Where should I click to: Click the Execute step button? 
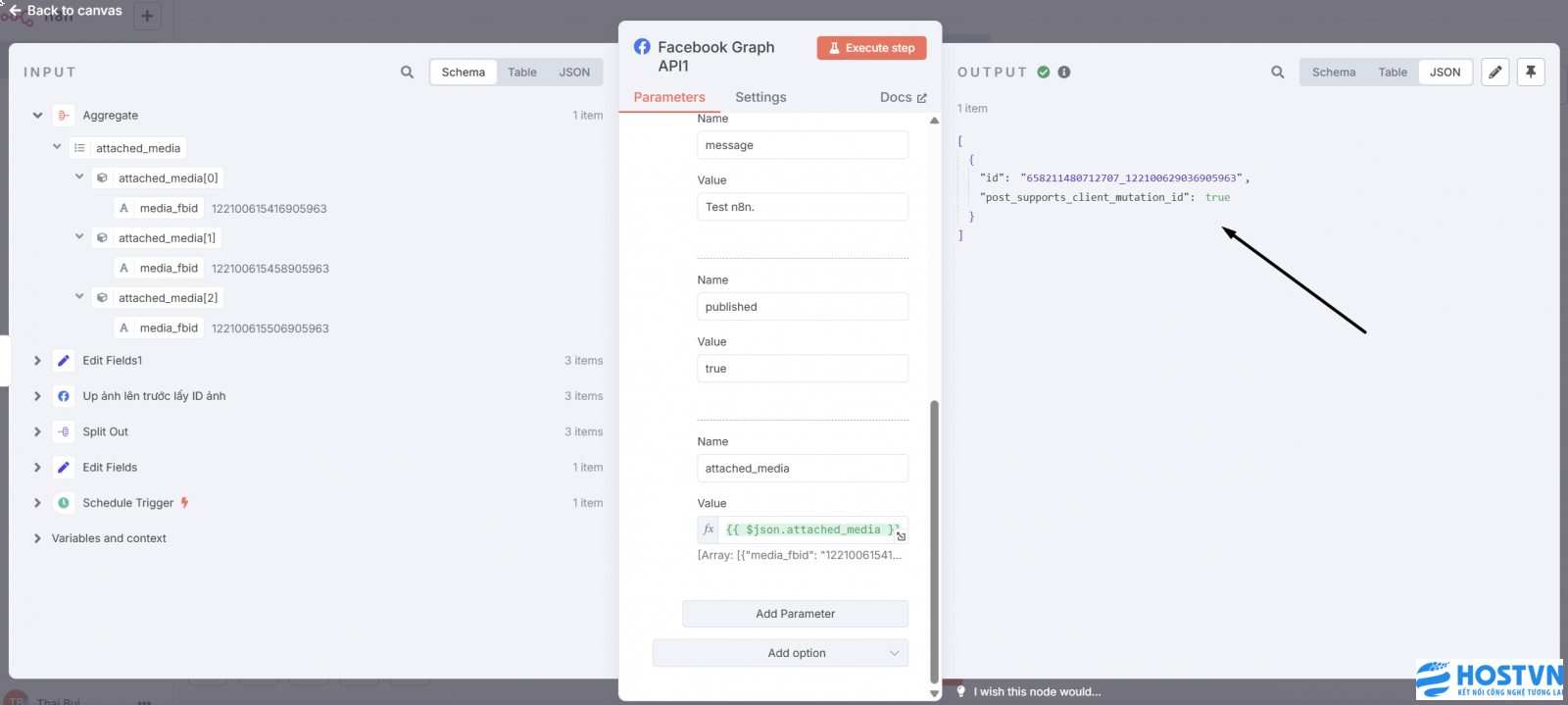click(871, 48)
